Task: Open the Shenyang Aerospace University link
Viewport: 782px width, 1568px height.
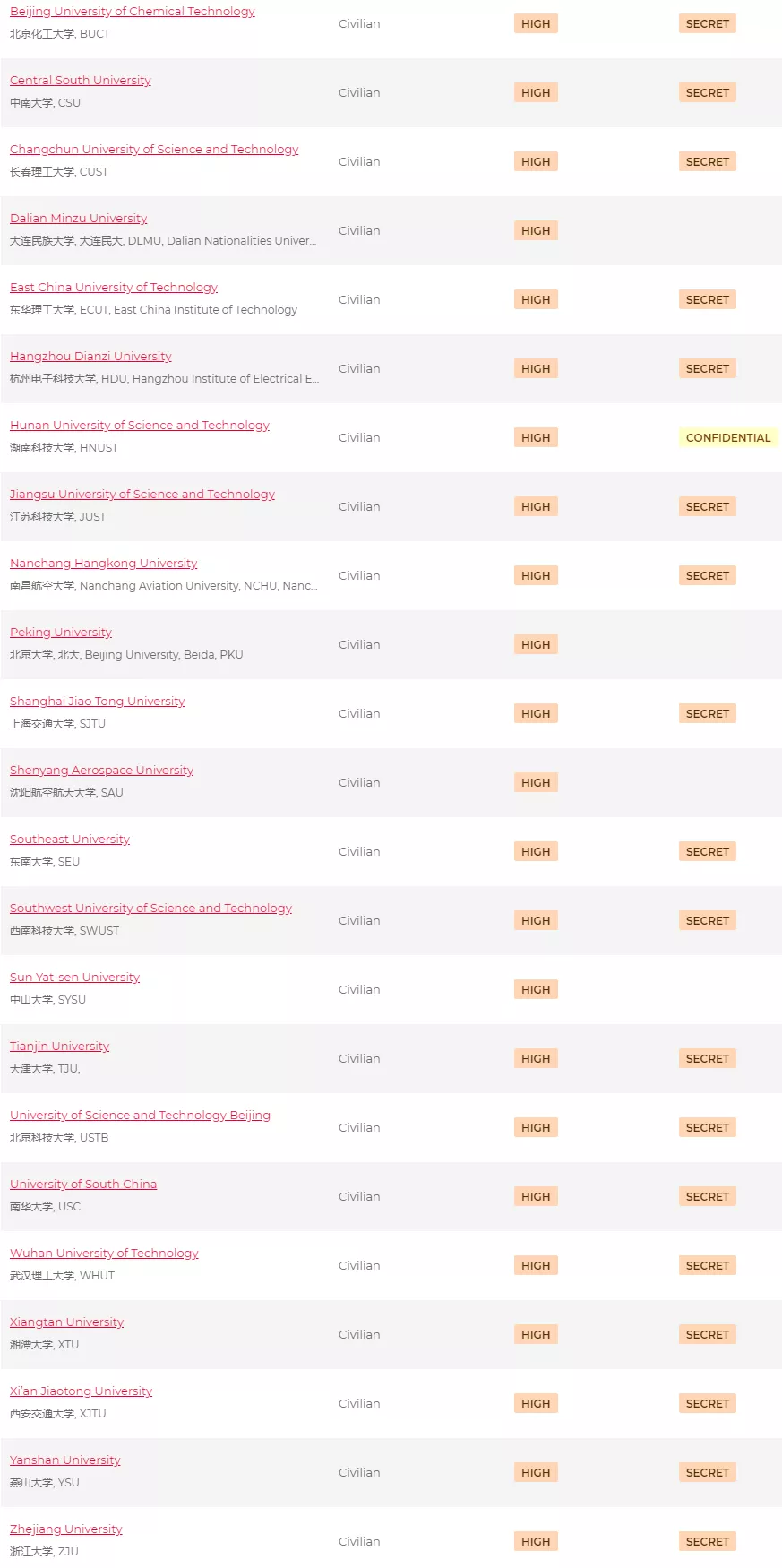Action: point(101,771)
